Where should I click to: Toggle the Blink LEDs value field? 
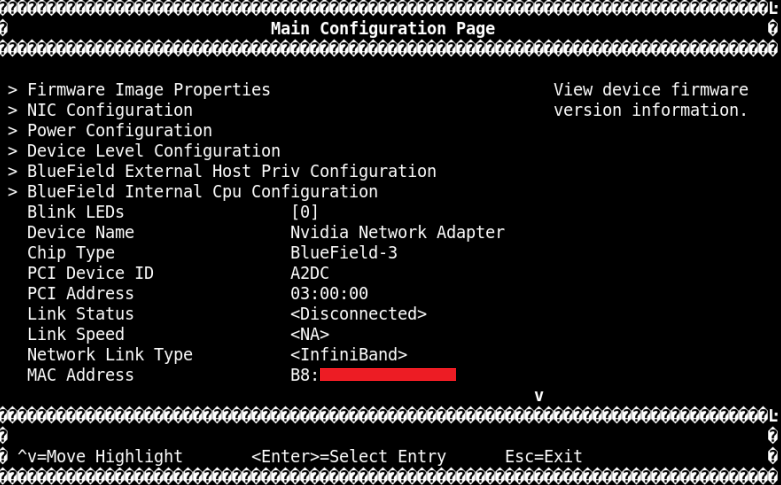[x=304, y=212]
